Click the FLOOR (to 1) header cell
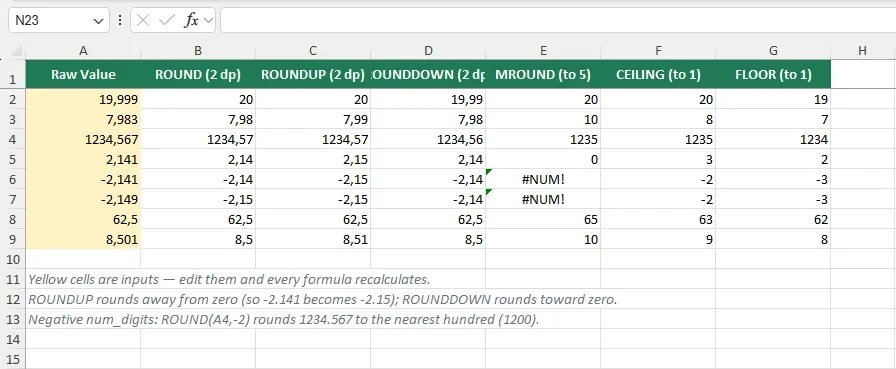The width and height of the screenshot is (896, 369). 773,74
